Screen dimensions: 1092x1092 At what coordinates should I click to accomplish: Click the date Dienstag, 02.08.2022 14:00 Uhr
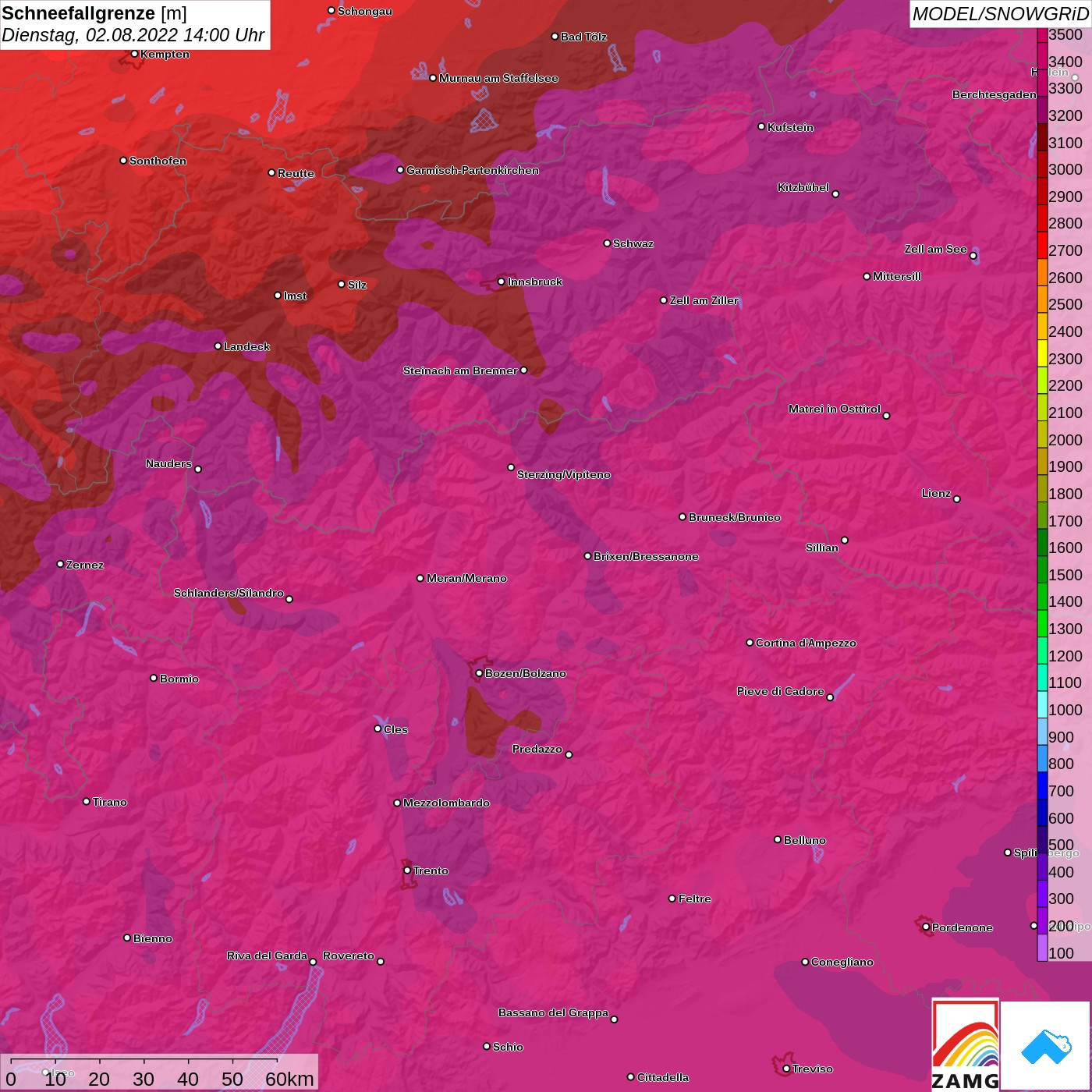tap(133, 35)
